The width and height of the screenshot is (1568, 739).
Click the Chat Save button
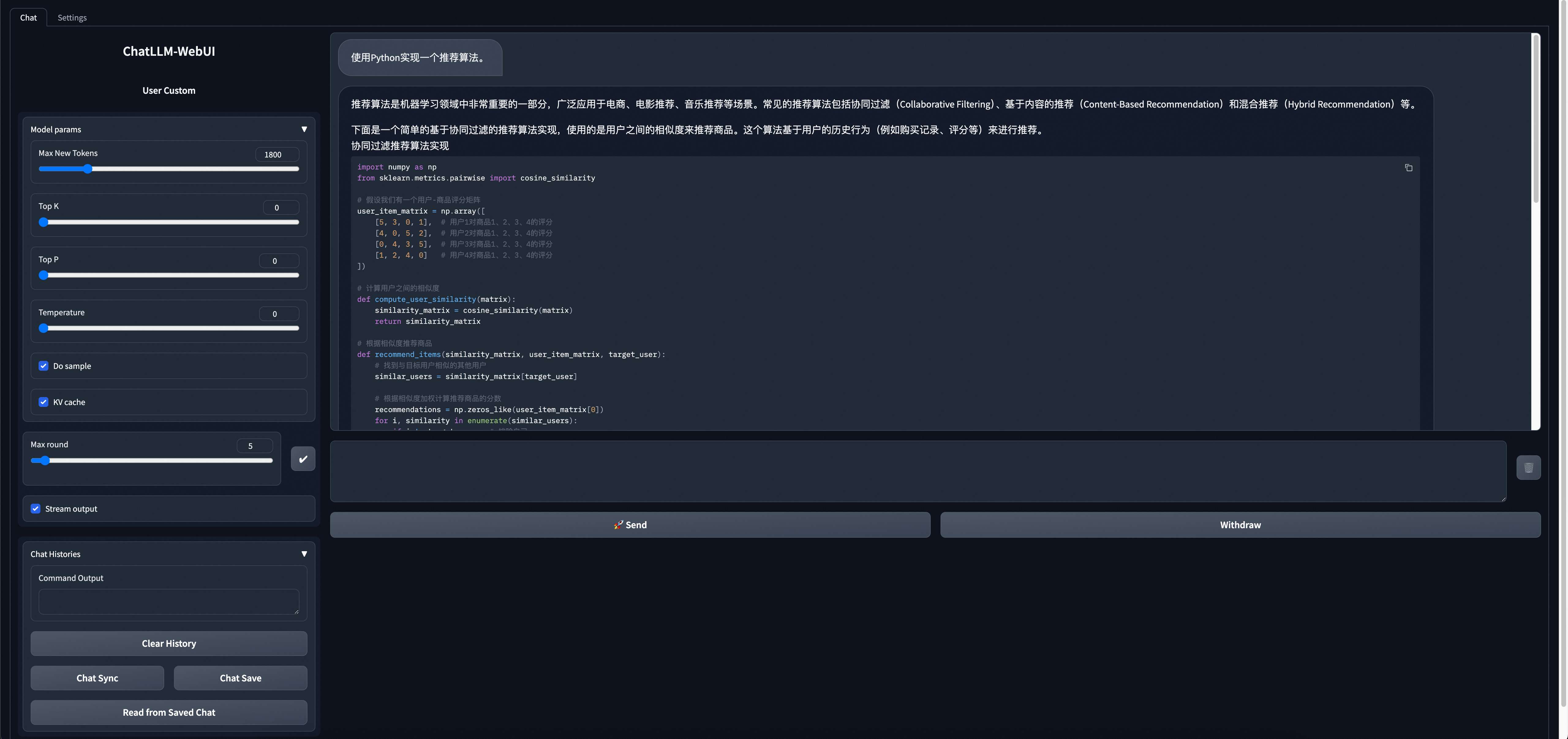240,678
